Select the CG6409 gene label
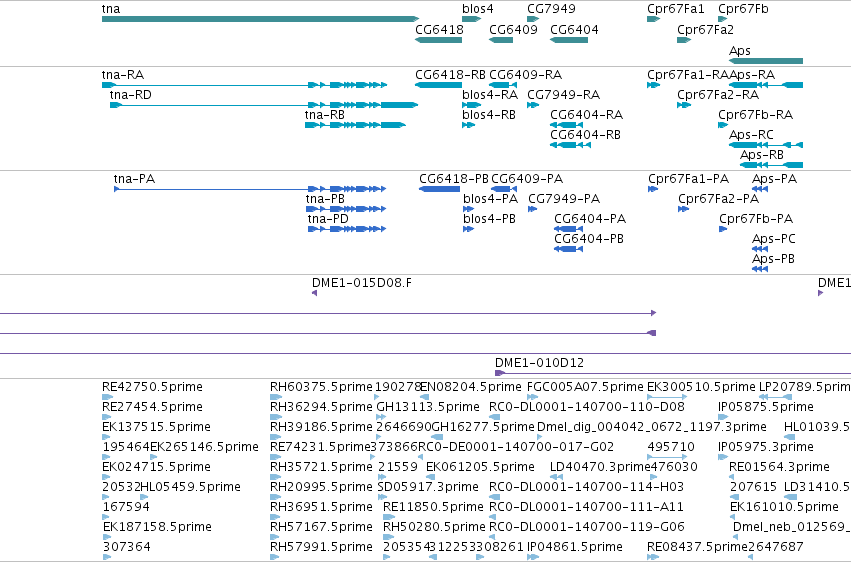 click(513, 29)
